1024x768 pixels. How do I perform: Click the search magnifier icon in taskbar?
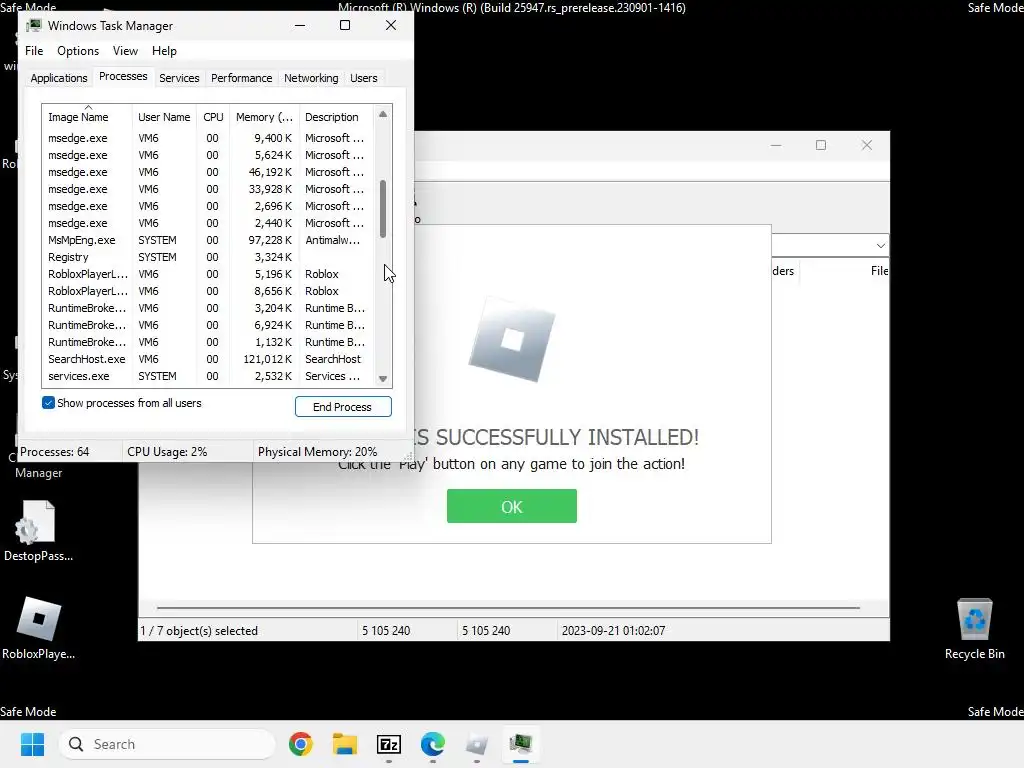point(76,744)
